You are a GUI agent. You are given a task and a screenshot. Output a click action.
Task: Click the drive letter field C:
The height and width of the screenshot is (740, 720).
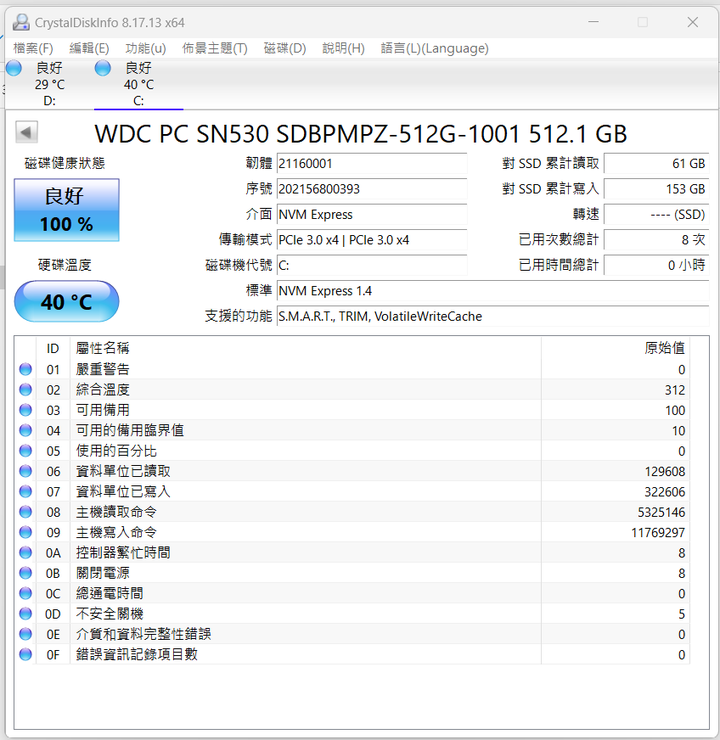(372, 266)
